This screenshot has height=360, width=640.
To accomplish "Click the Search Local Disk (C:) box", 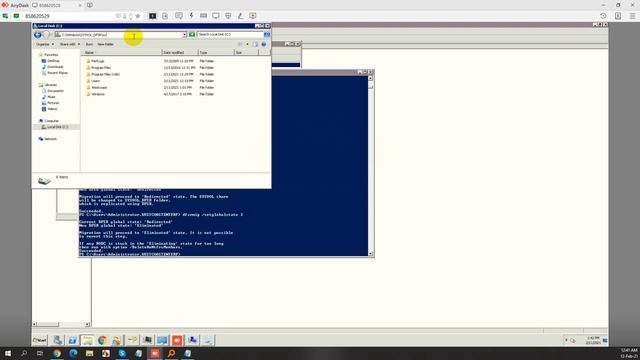I will pyautogui.click(x=231, y=35).
